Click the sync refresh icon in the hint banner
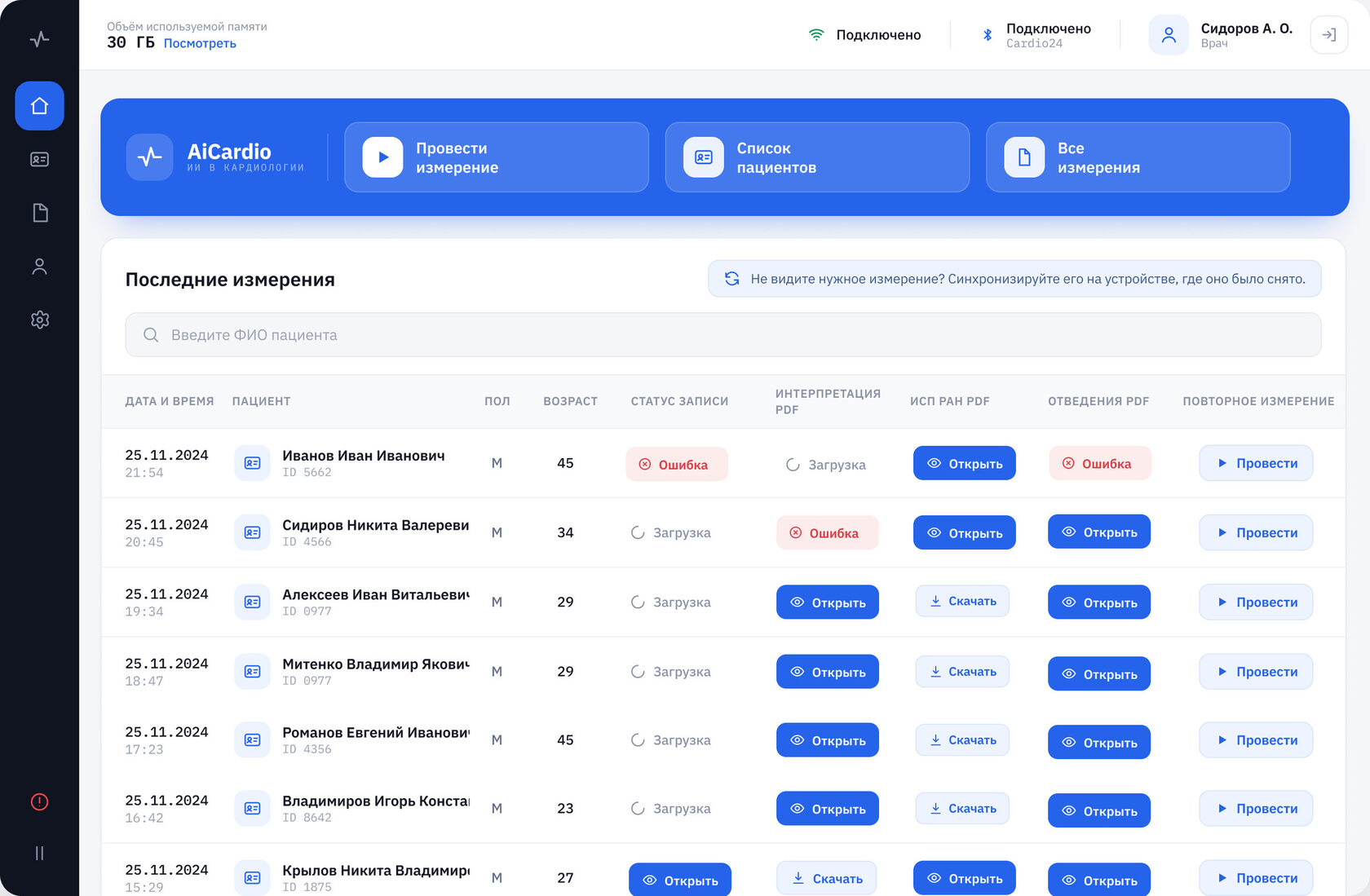1370x896 pixels. (x=732, y=279)
